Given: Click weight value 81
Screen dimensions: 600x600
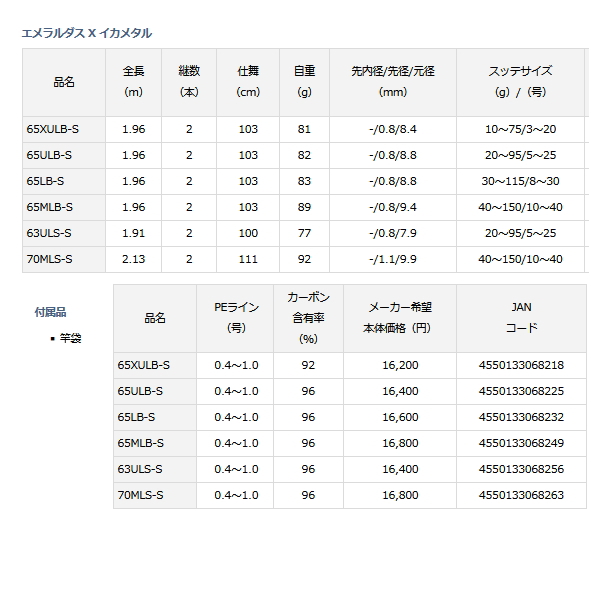Looking at the screenshot, I should [x=304, y=129].
